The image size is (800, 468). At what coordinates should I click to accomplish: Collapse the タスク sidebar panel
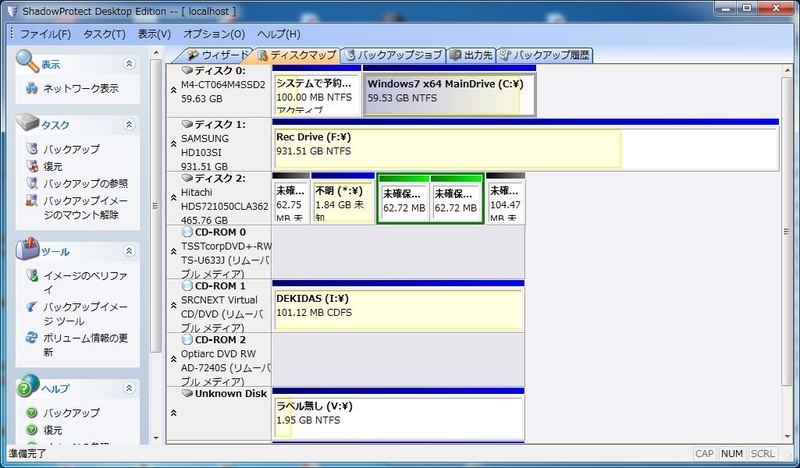129,124
